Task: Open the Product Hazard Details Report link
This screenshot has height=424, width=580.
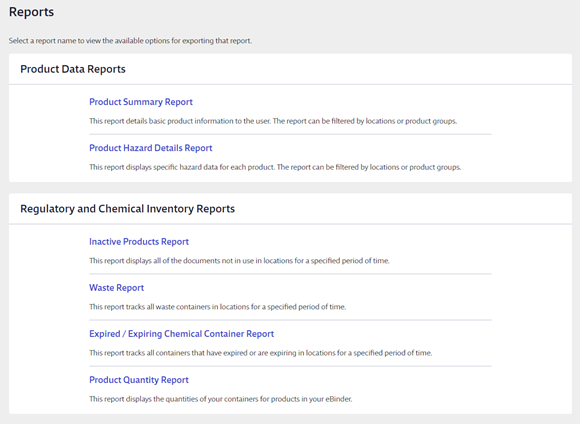Action: [151, 148]
